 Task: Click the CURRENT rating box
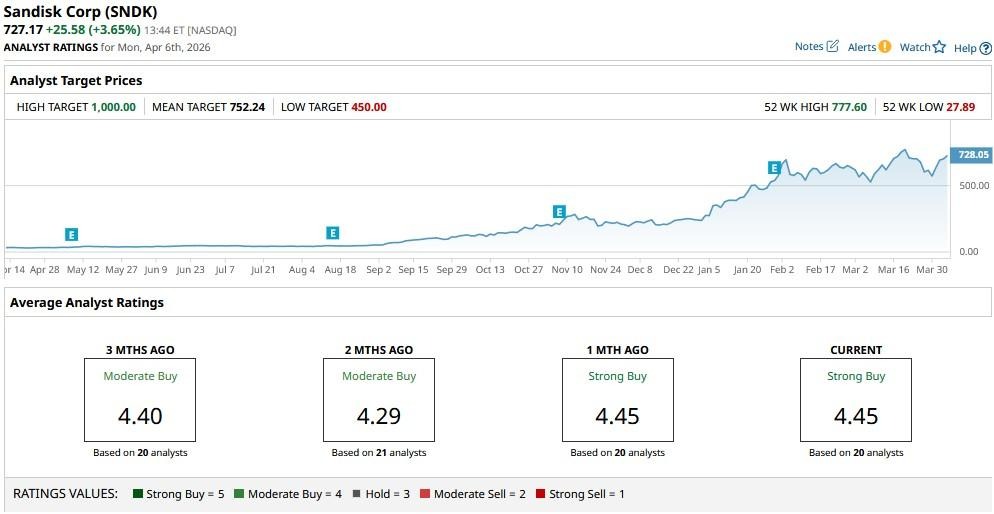click(x=856, y=400)
